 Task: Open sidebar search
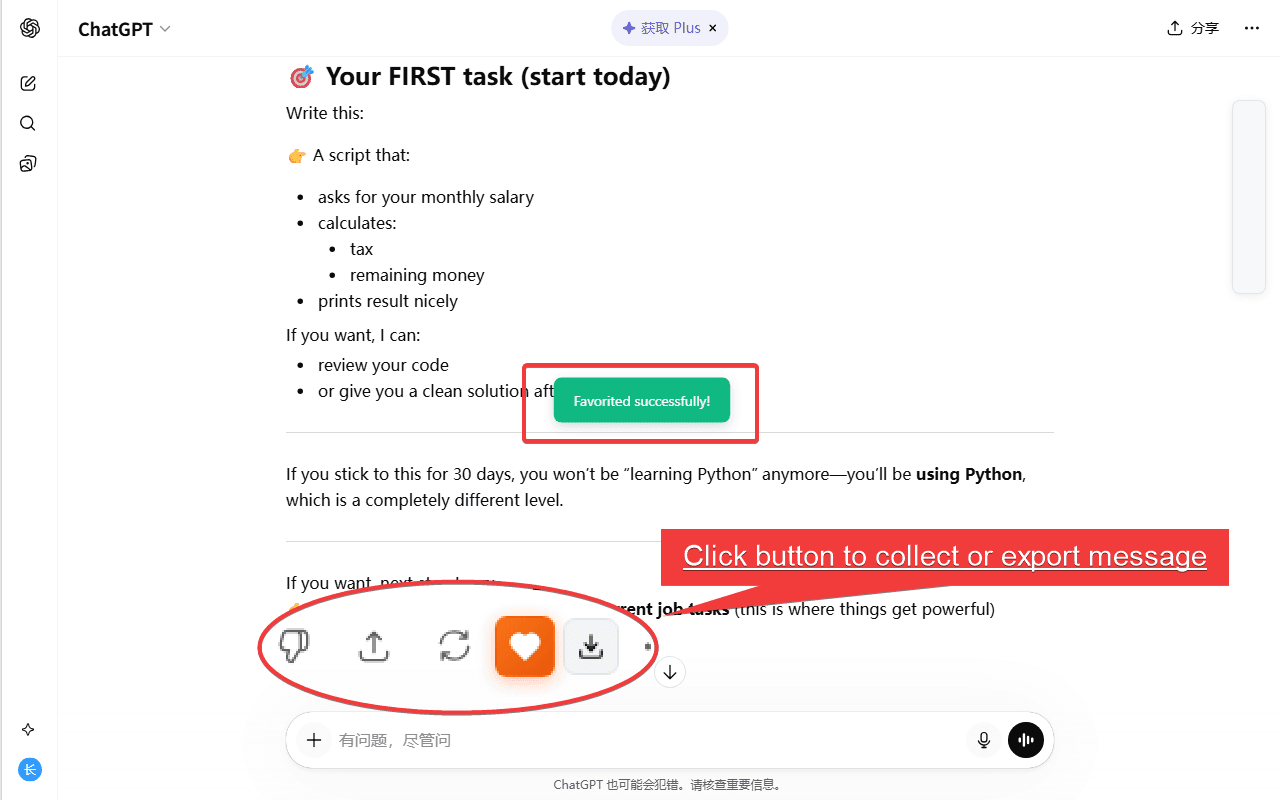tap(27, 123)
